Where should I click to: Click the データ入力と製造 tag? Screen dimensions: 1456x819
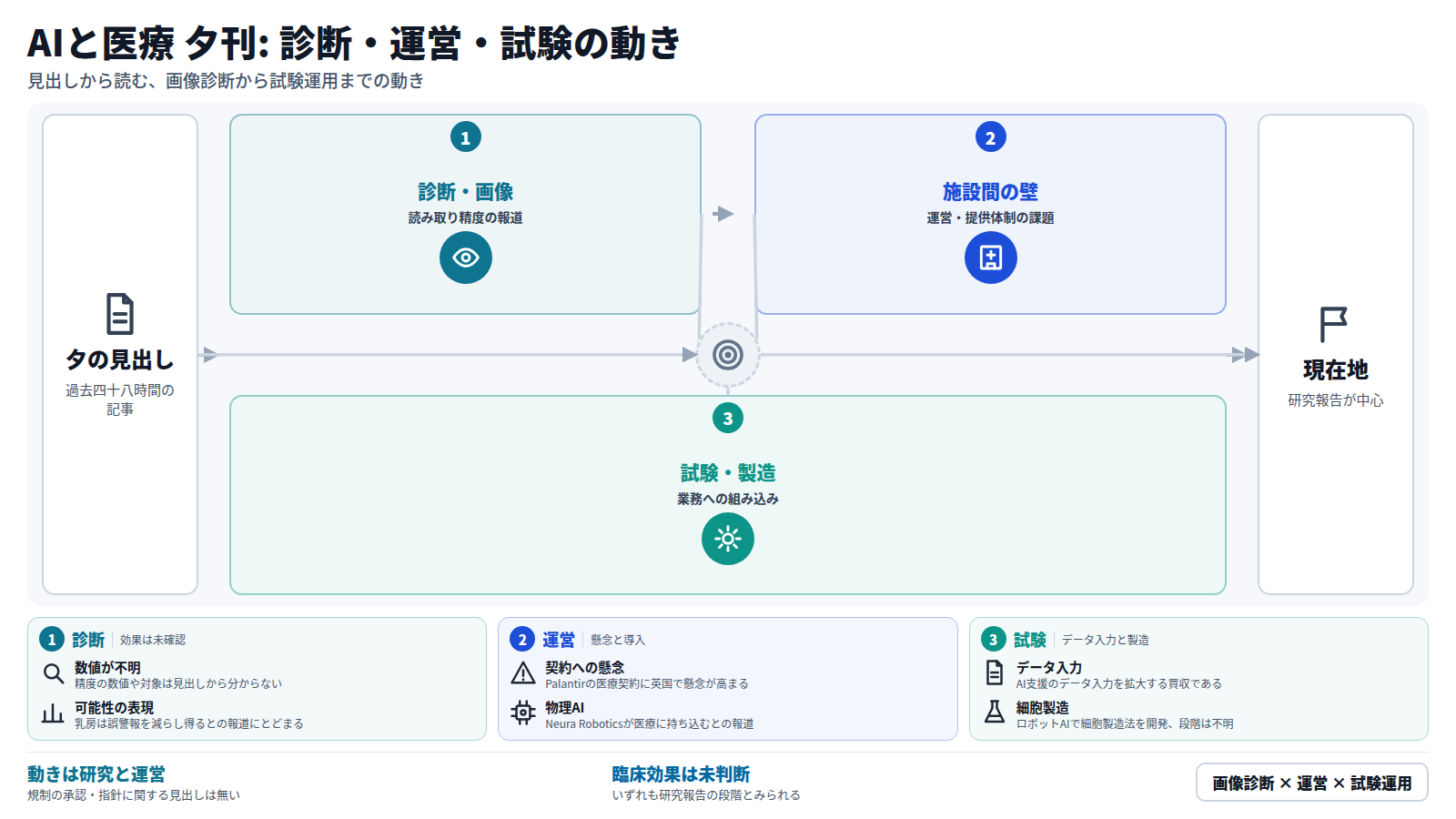click(1106, 640)
